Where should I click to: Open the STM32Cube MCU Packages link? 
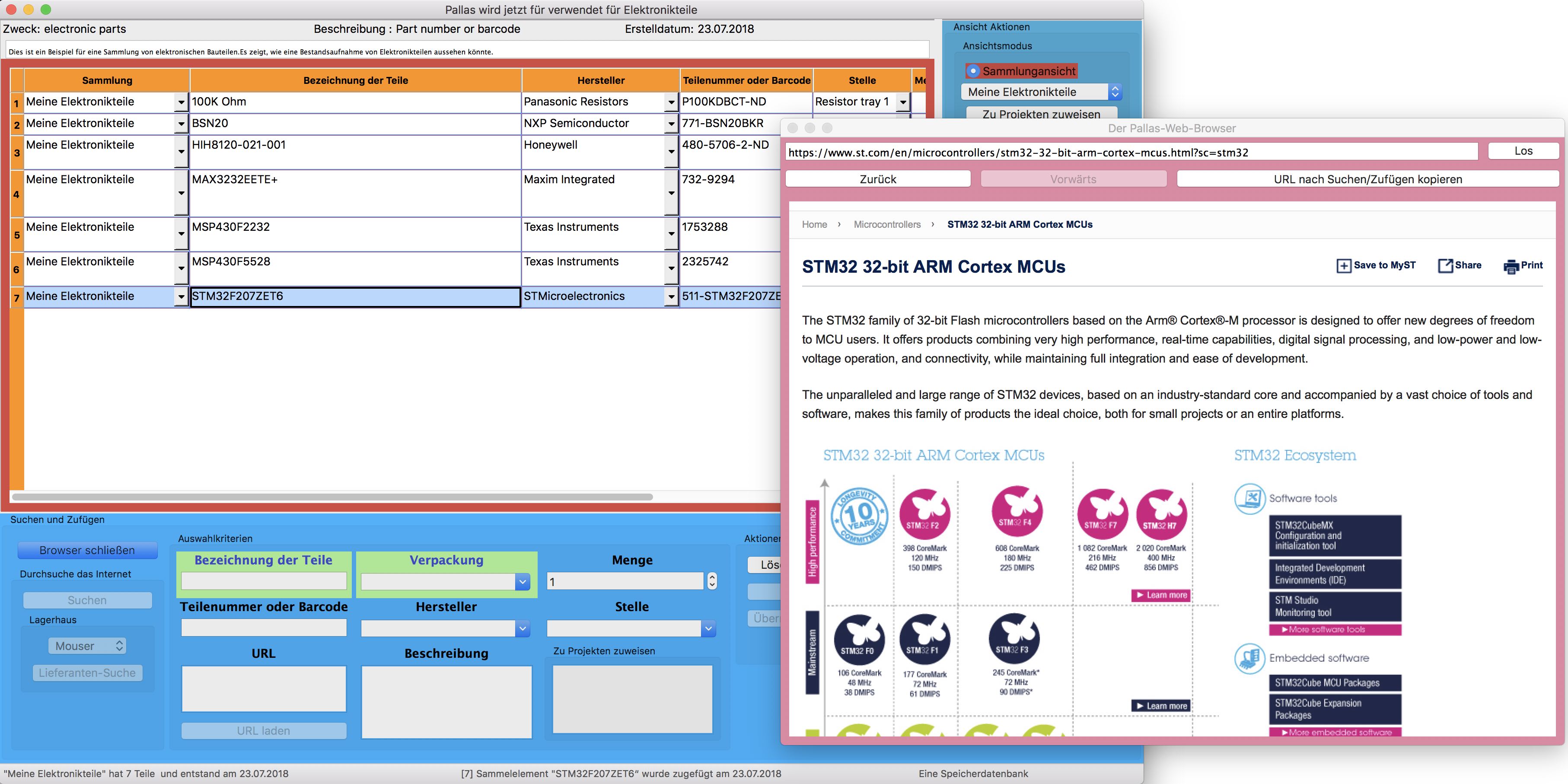[1335, 683]
